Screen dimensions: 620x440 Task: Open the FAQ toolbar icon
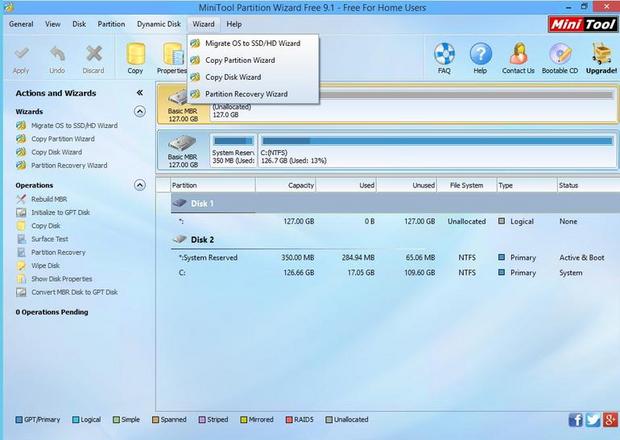coord(445,57)
